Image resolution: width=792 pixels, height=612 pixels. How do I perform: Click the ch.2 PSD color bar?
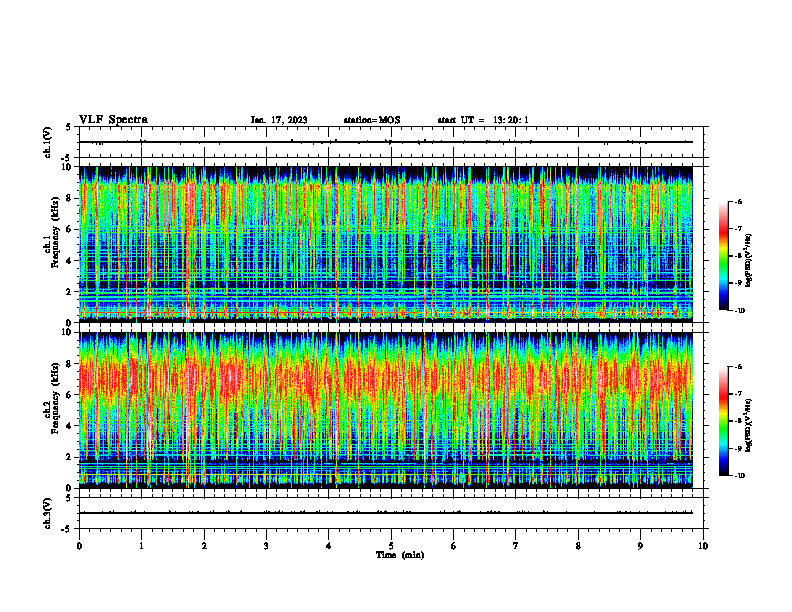(724, 421)
